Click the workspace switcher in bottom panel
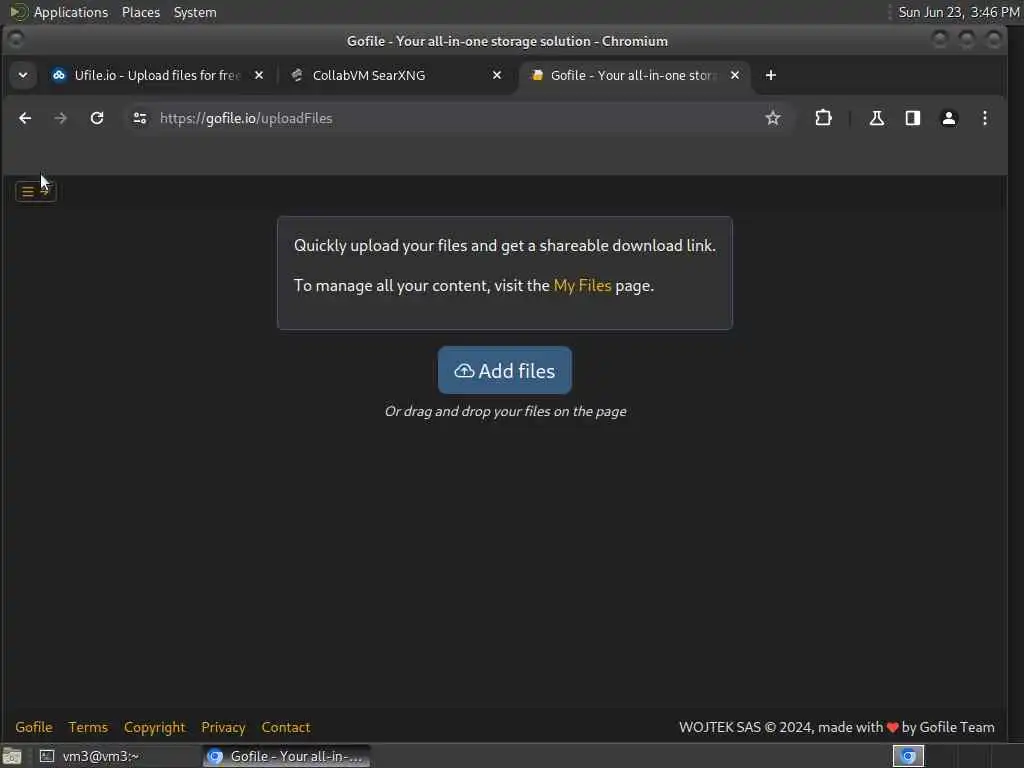 pyautogui.click(x=908, y=756)
